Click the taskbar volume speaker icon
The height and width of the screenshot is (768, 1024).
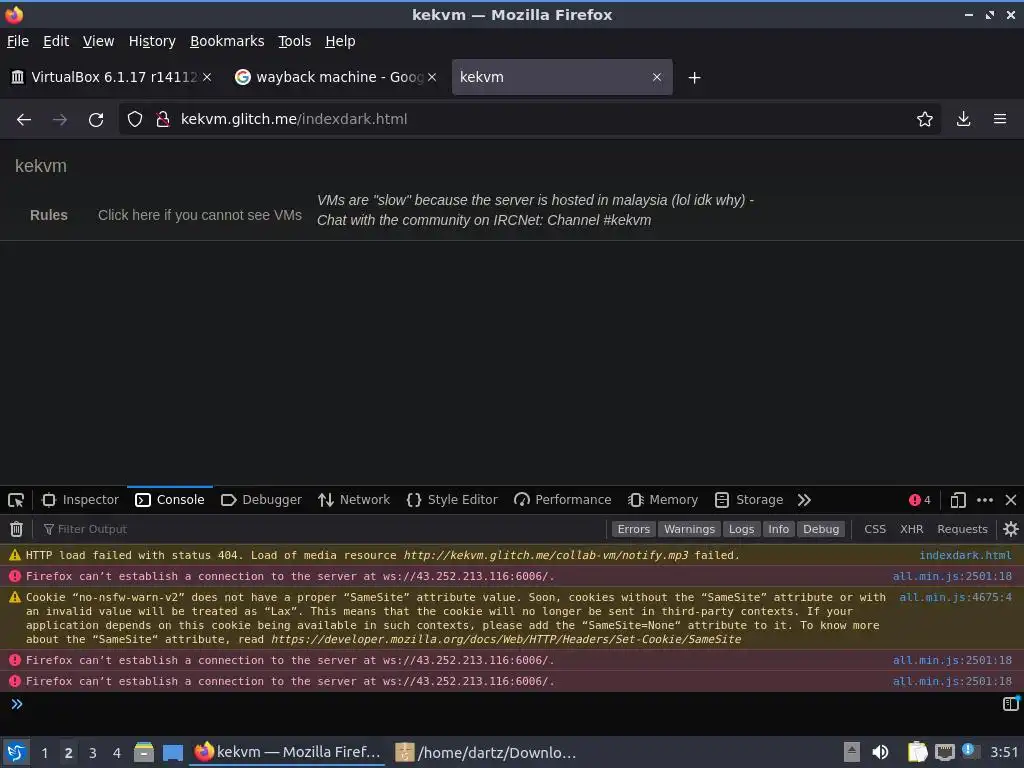coord(880,752)
